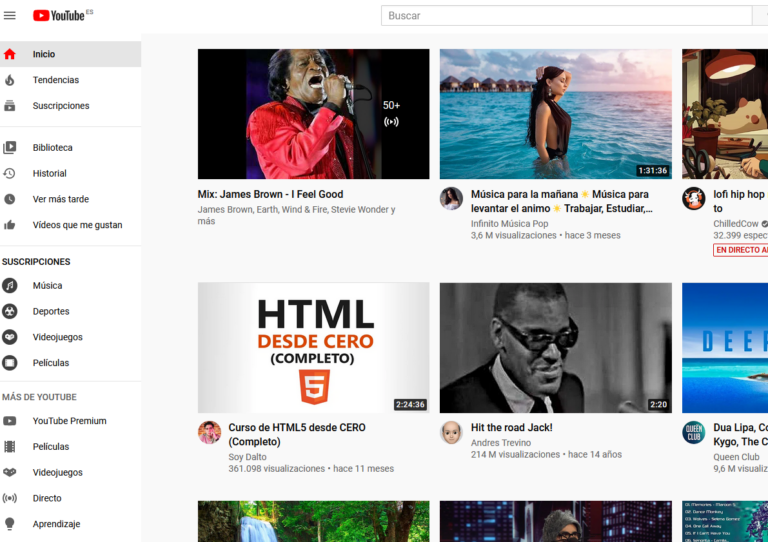Click the Ver más tarde clock icon
The width and height of the screenshot is (768, 542).
(x=10, y=199)
